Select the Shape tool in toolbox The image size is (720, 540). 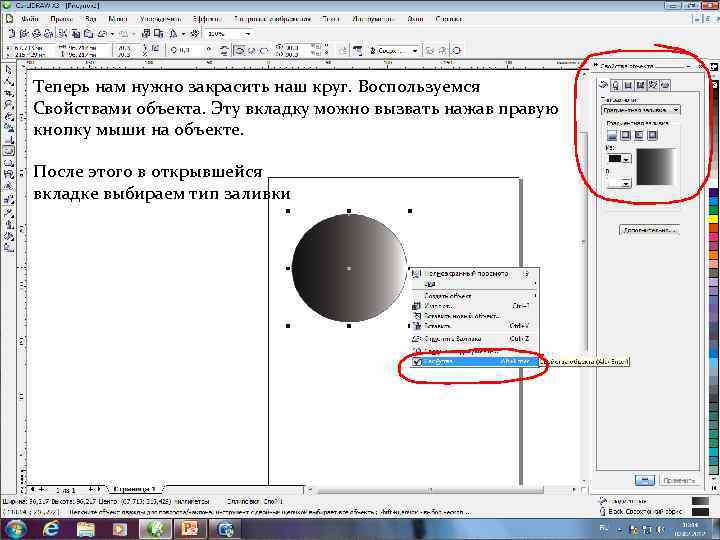point(9,82)
